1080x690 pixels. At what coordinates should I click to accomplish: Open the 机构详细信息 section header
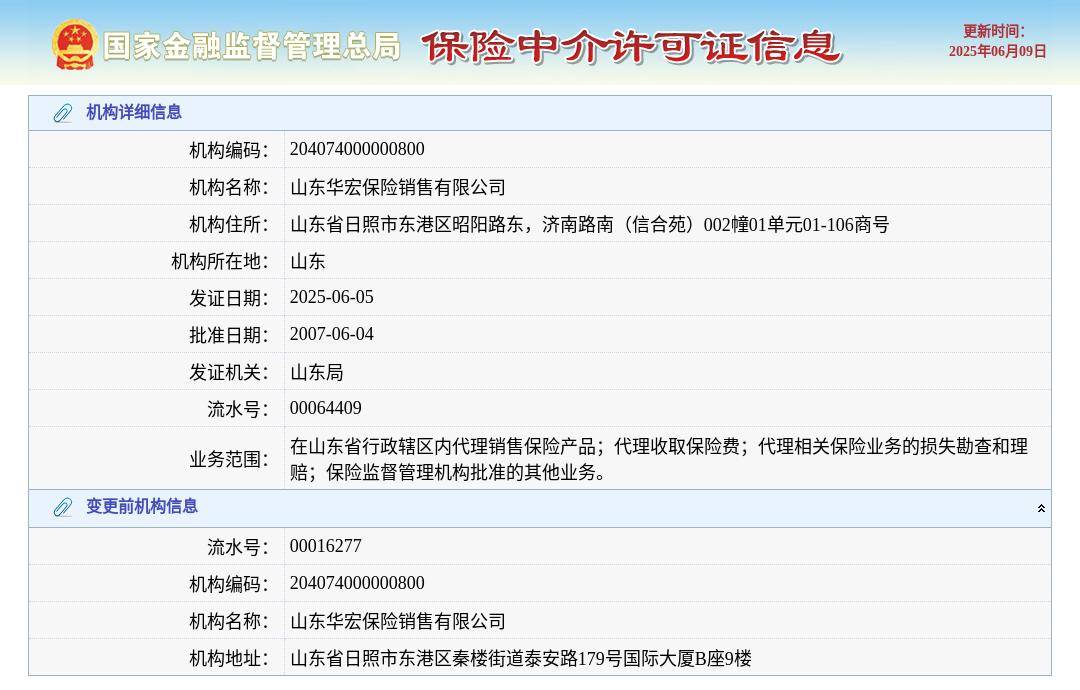pos(540,113)
